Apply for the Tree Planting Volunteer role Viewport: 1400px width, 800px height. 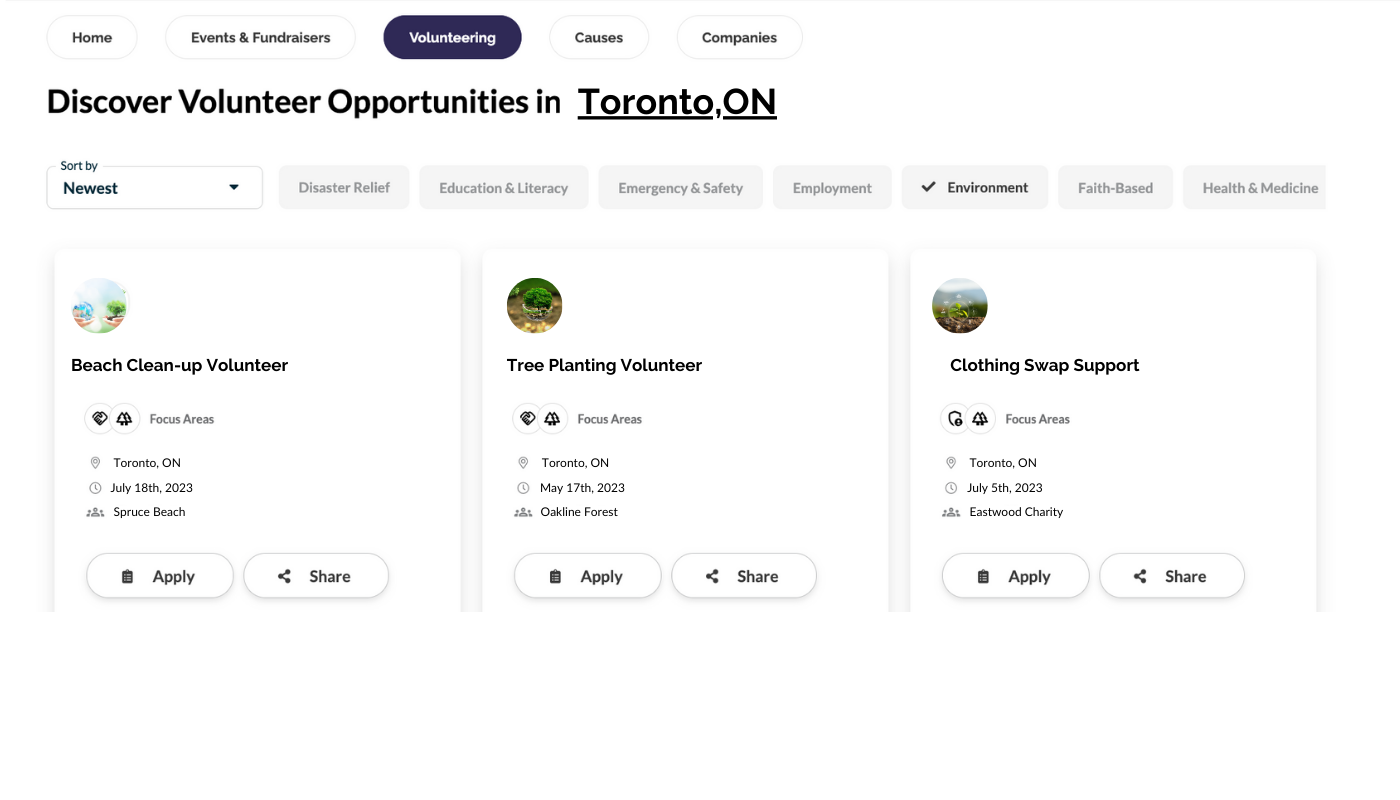coord(588,576)
